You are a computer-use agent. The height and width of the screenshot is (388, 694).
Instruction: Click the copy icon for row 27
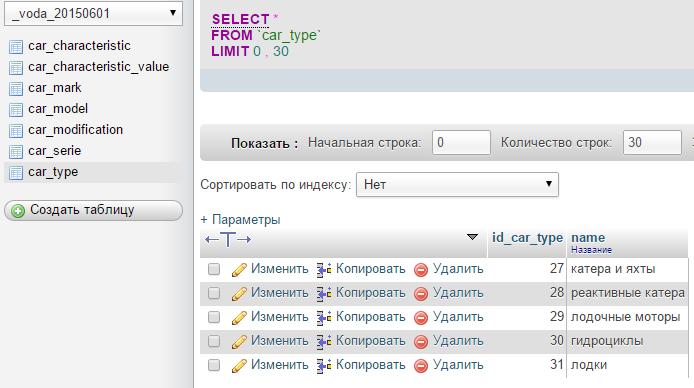click(x=324, y=269)
